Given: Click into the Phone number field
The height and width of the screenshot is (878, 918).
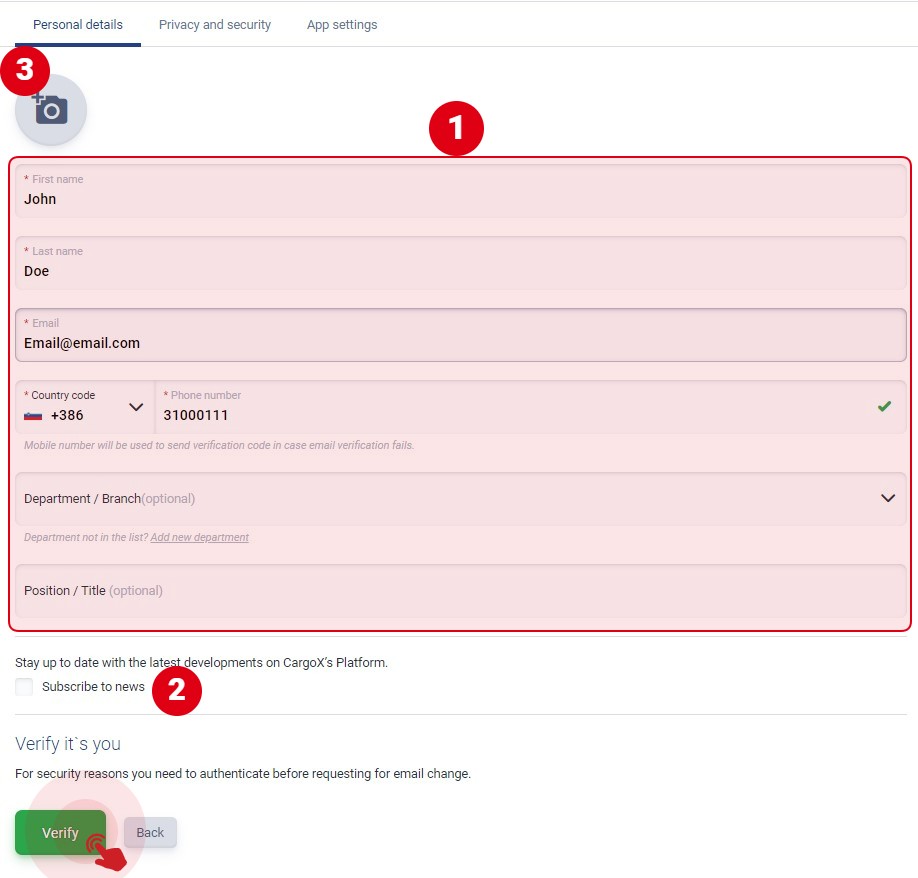Looking at the screenshot, I should pyautogui.click(x=530, y=407).
